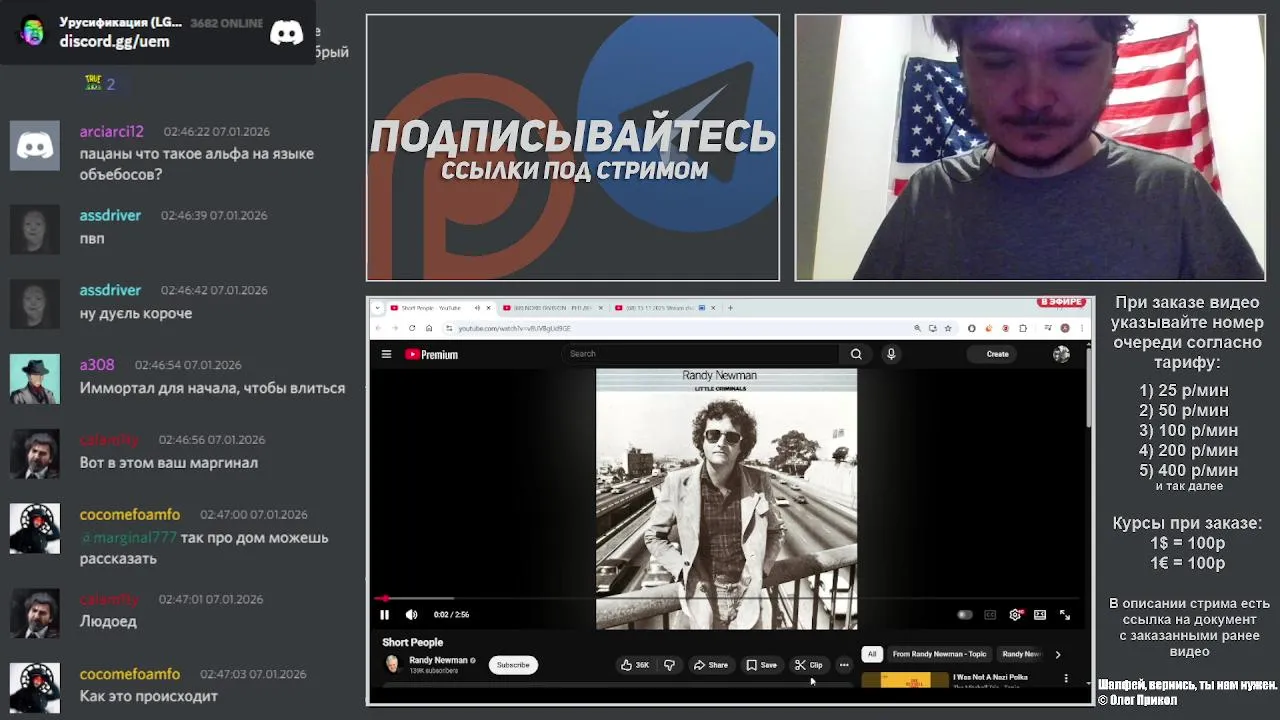The height and width of the screenshot is (720, 1280).
Task: Close the Short People browser tab
Action: (x=488, y=308)
